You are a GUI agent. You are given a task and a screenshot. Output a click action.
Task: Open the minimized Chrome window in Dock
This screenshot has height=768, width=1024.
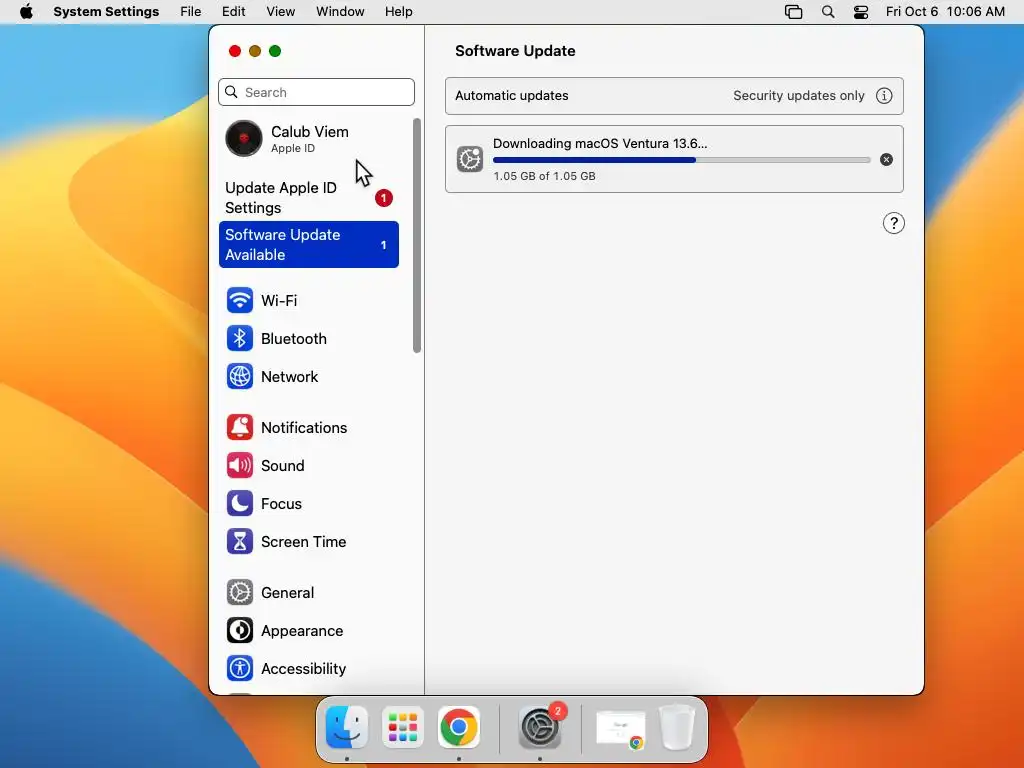pyautogui.click(x=620, y=728)
